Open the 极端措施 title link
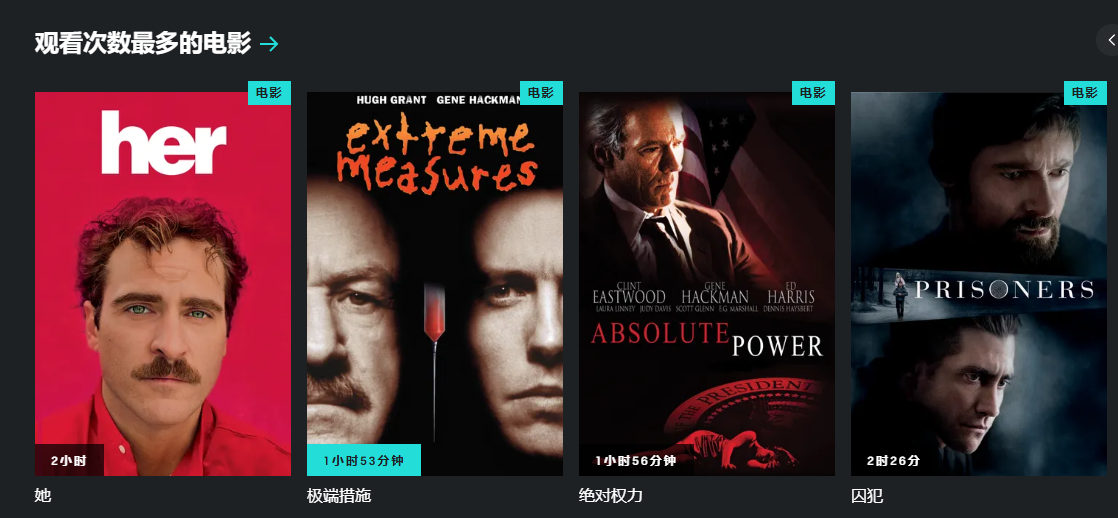Screen dimensions: 1118x518 [x=339, y=495]
